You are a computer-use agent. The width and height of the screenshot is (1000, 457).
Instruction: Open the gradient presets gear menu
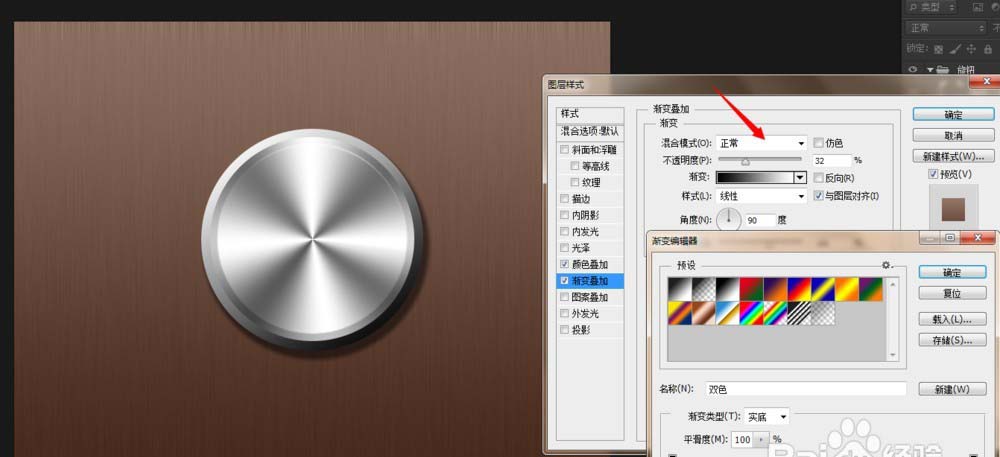pos(885,265)
